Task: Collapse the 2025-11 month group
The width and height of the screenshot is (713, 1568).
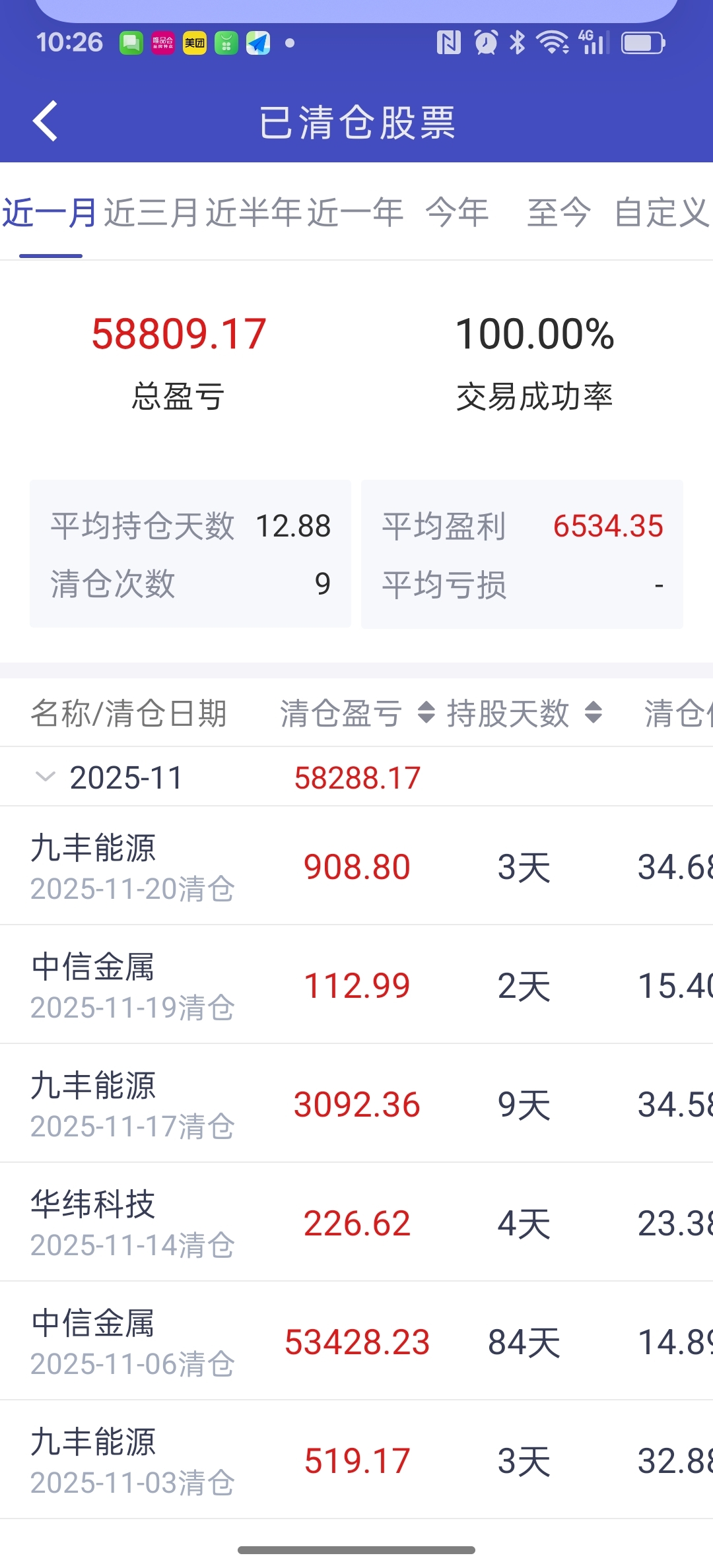Action: point(45,777)
